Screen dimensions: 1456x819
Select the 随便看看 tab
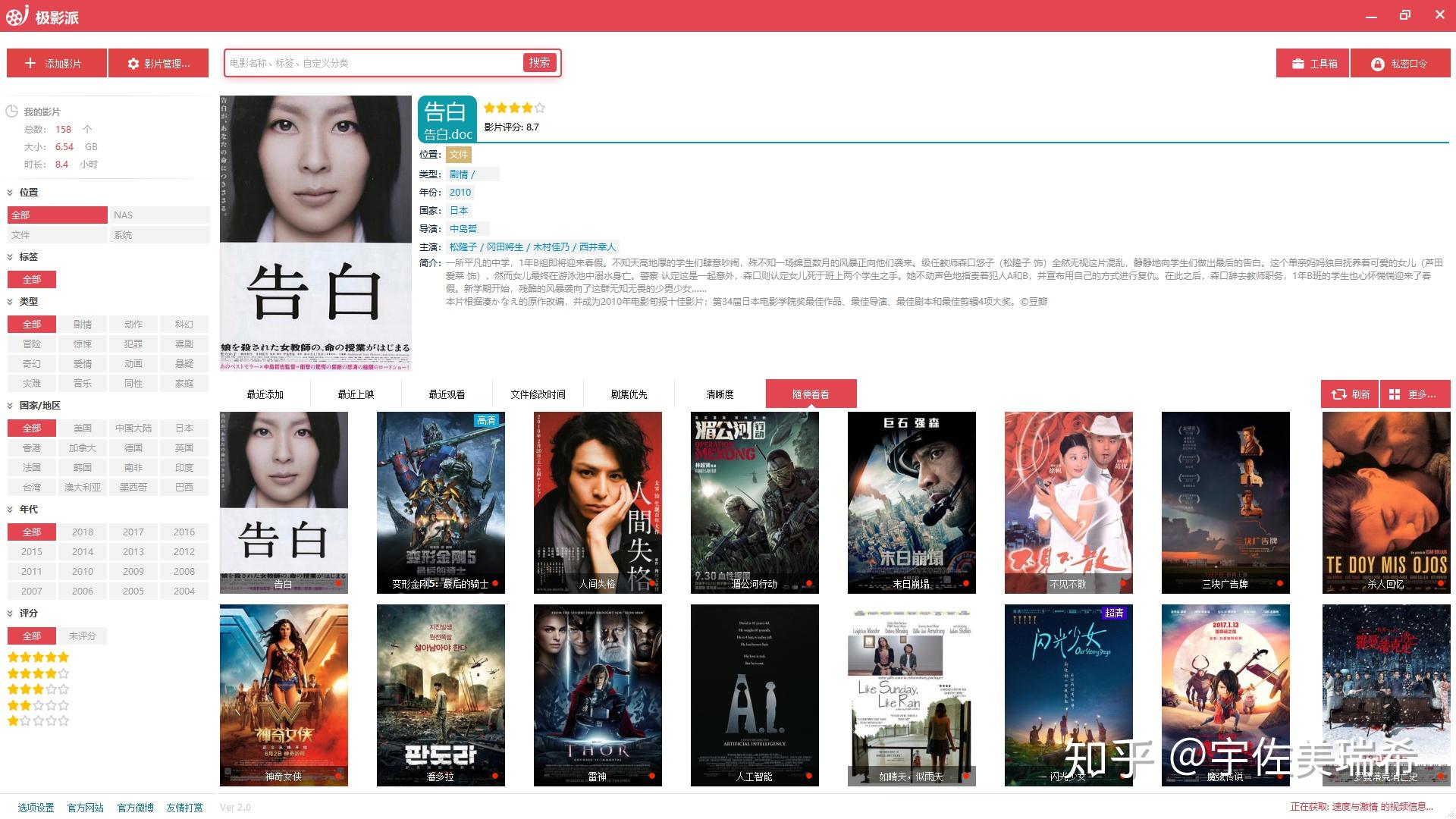pos(811,394)
